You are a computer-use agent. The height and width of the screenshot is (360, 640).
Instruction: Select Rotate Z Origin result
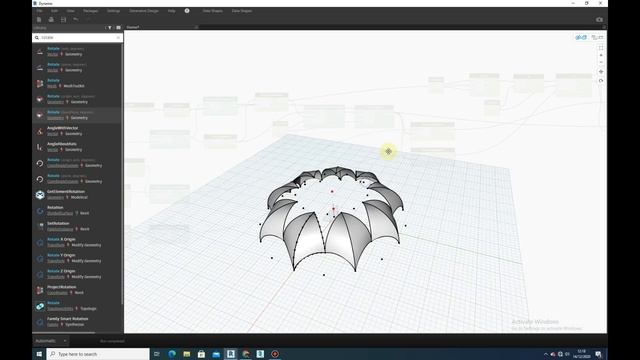78,274
